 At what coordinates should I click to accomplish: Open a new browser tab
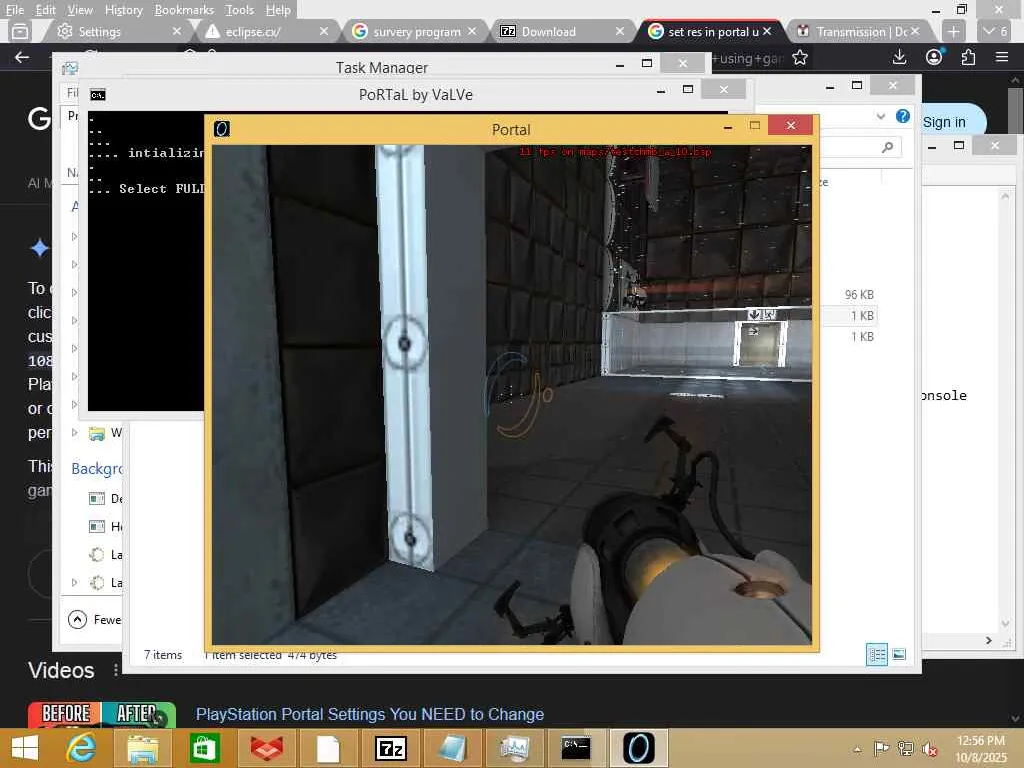[x=953, y=31]
